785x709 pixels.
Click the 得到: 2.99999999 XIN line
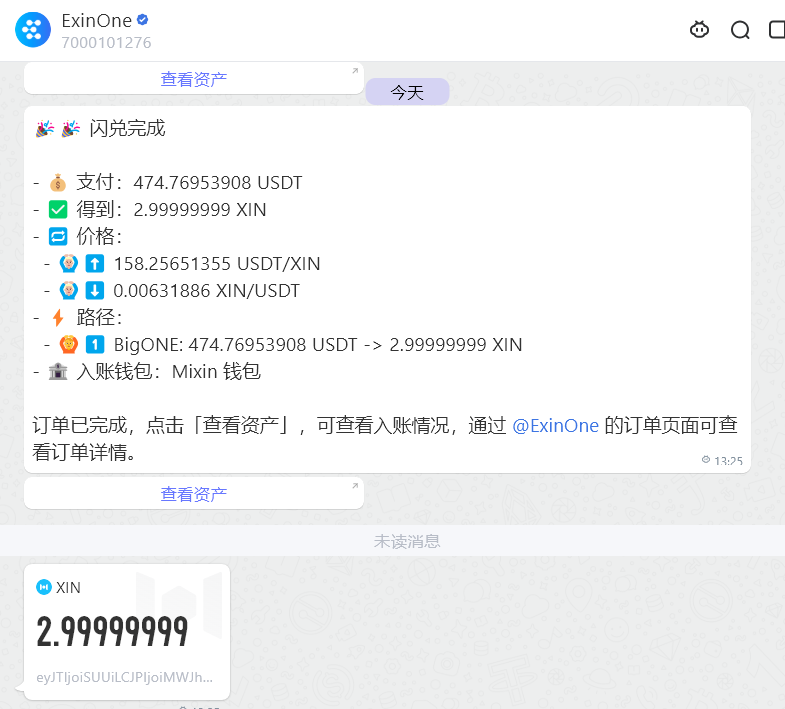(171, 209)
